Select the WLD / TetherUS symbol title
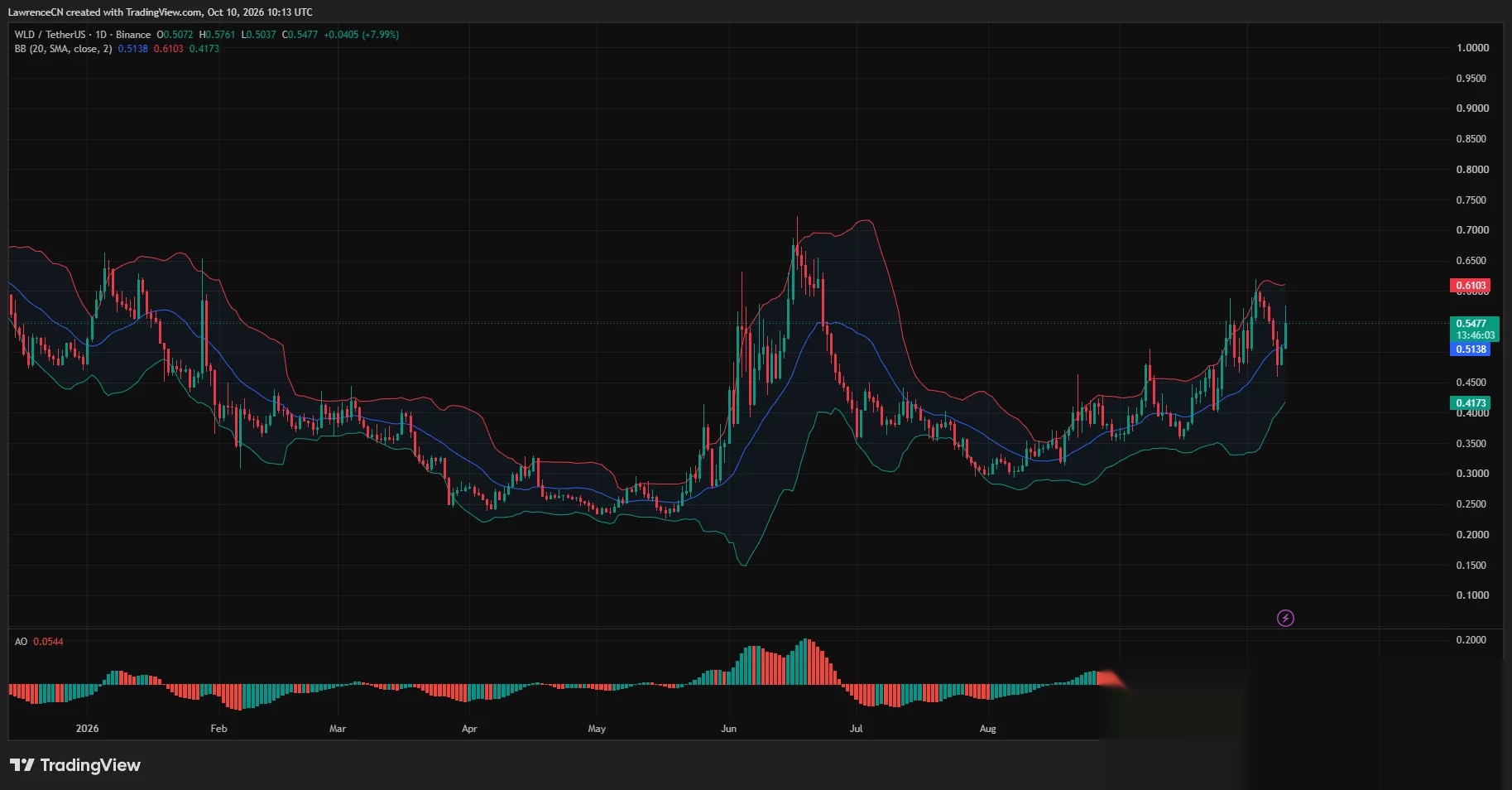This screenshot has height=790, width=1512. pos(50,35)
